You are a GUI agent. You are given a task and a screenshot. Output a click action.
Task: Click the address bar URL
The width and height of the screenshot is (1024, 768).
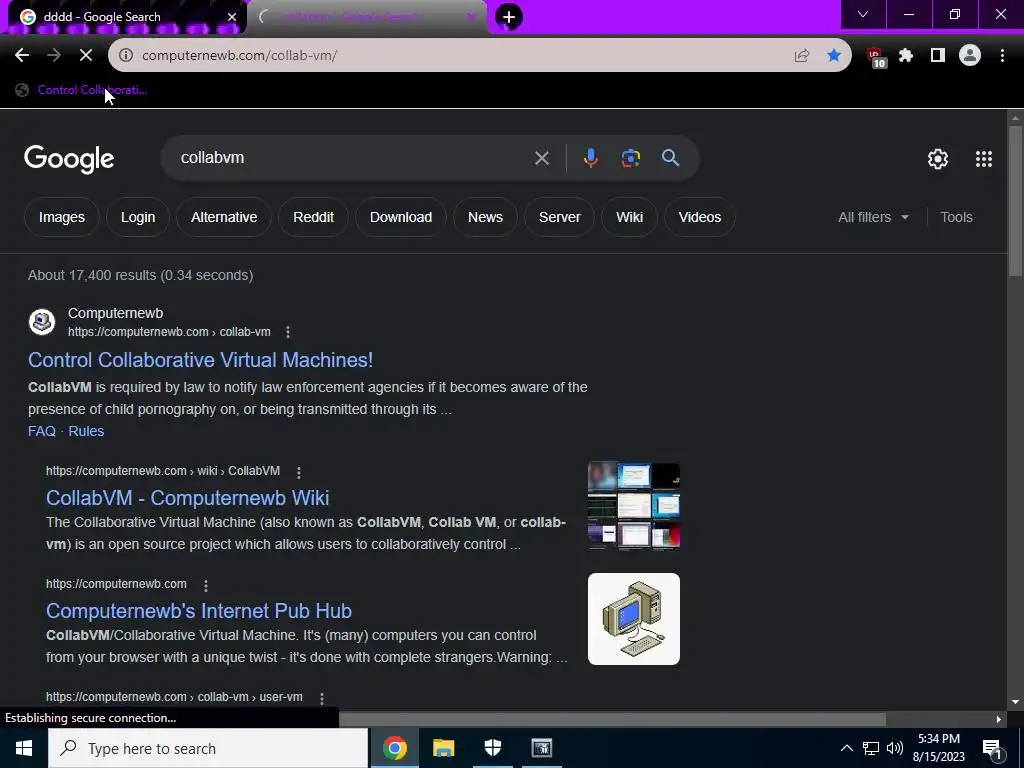point(240,56)
